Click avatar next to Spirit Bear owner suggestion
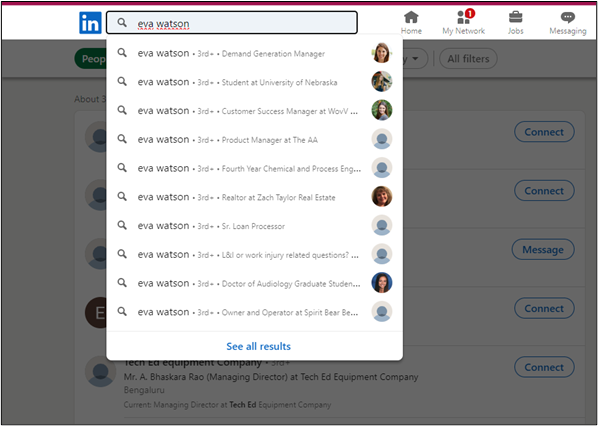The height and width of the screenshot is (426, 598). point(382,312)
